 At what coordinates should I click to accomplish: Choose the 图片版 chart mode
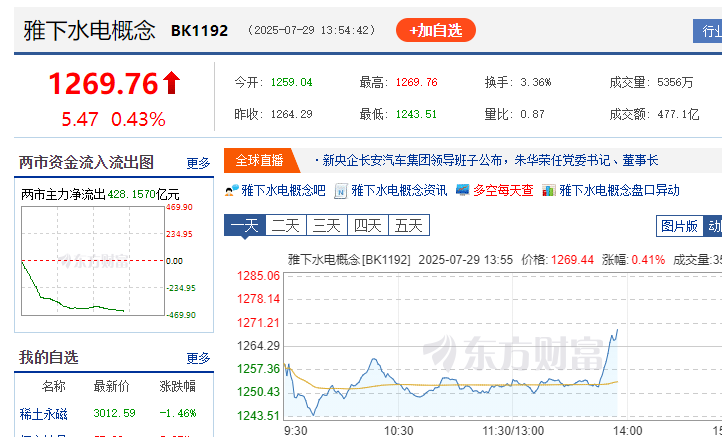pos(680,226)
